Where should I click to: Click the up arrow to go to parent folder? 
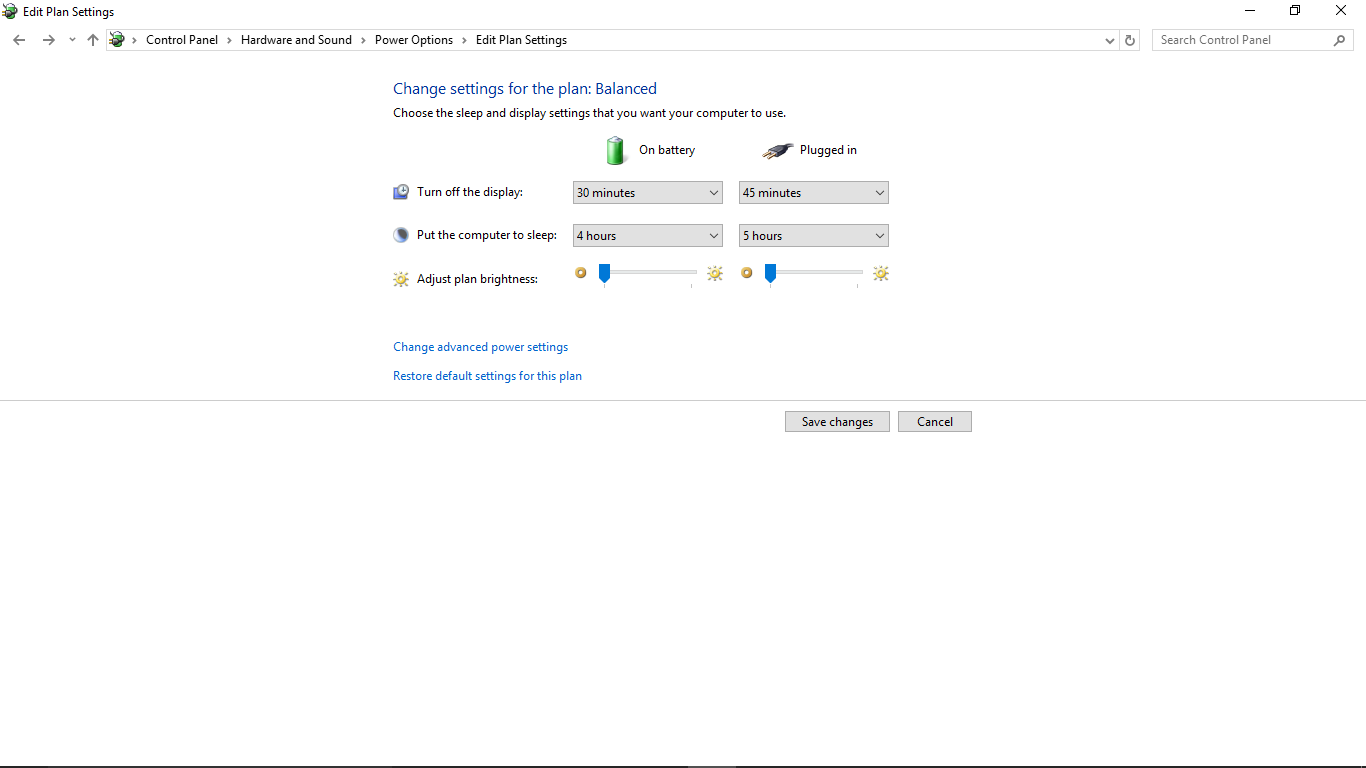[x=92, y=39]
